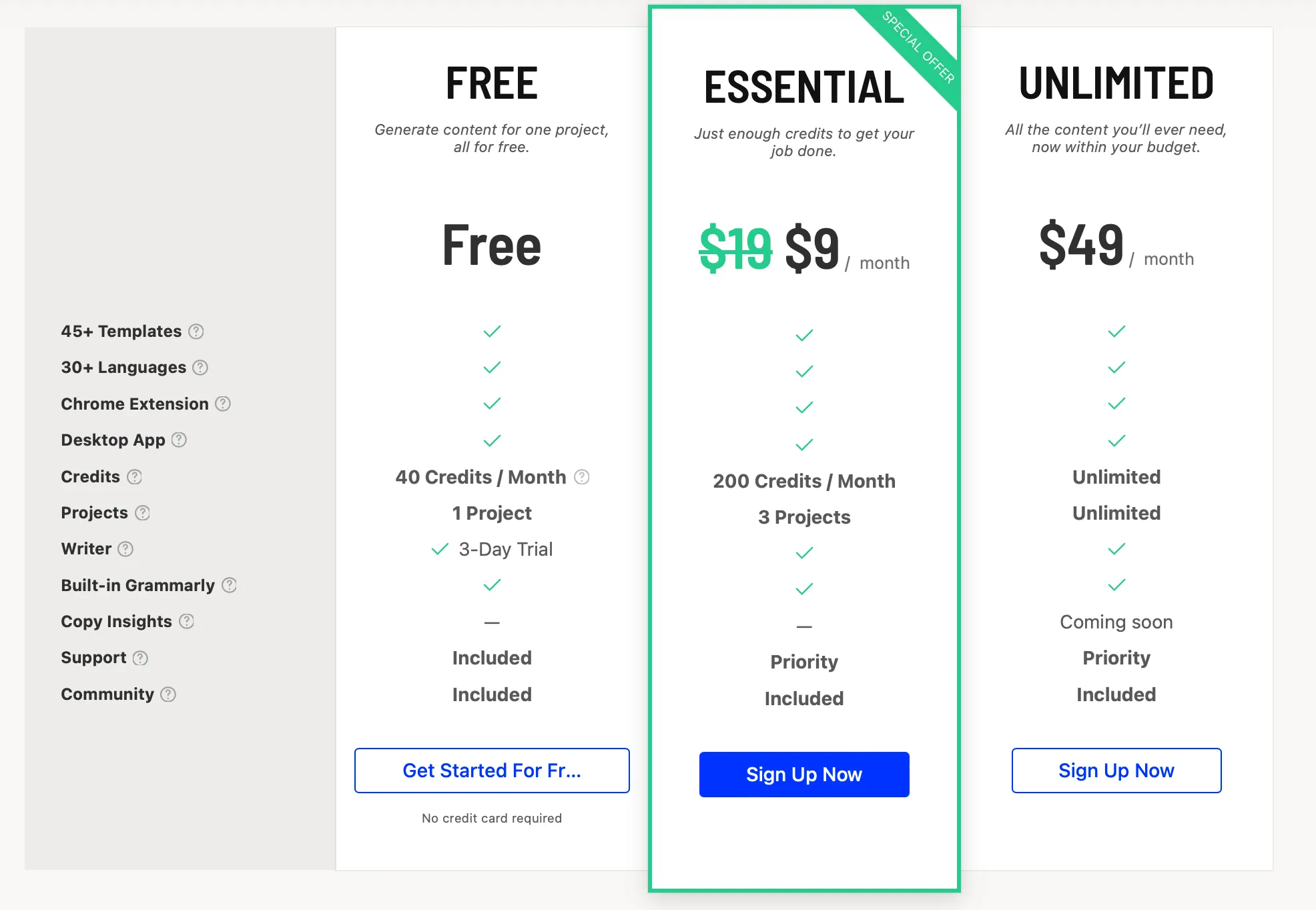Screen dimensions: 1316x910
Task: Click Community question mark icon
Action: [168, 695]
